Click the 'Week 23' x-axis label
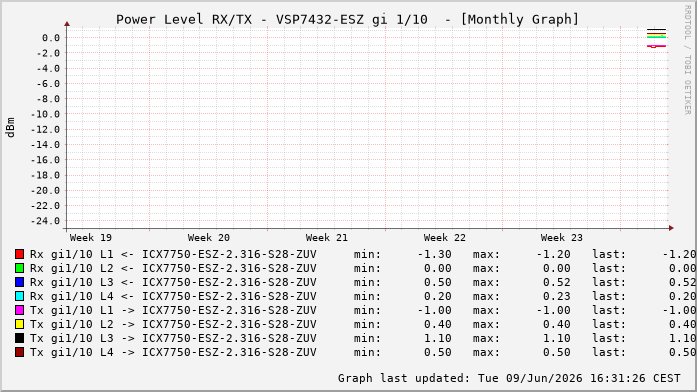Image resolution: width=697 pixels, height=392 pixels. (x=562, y=238)
